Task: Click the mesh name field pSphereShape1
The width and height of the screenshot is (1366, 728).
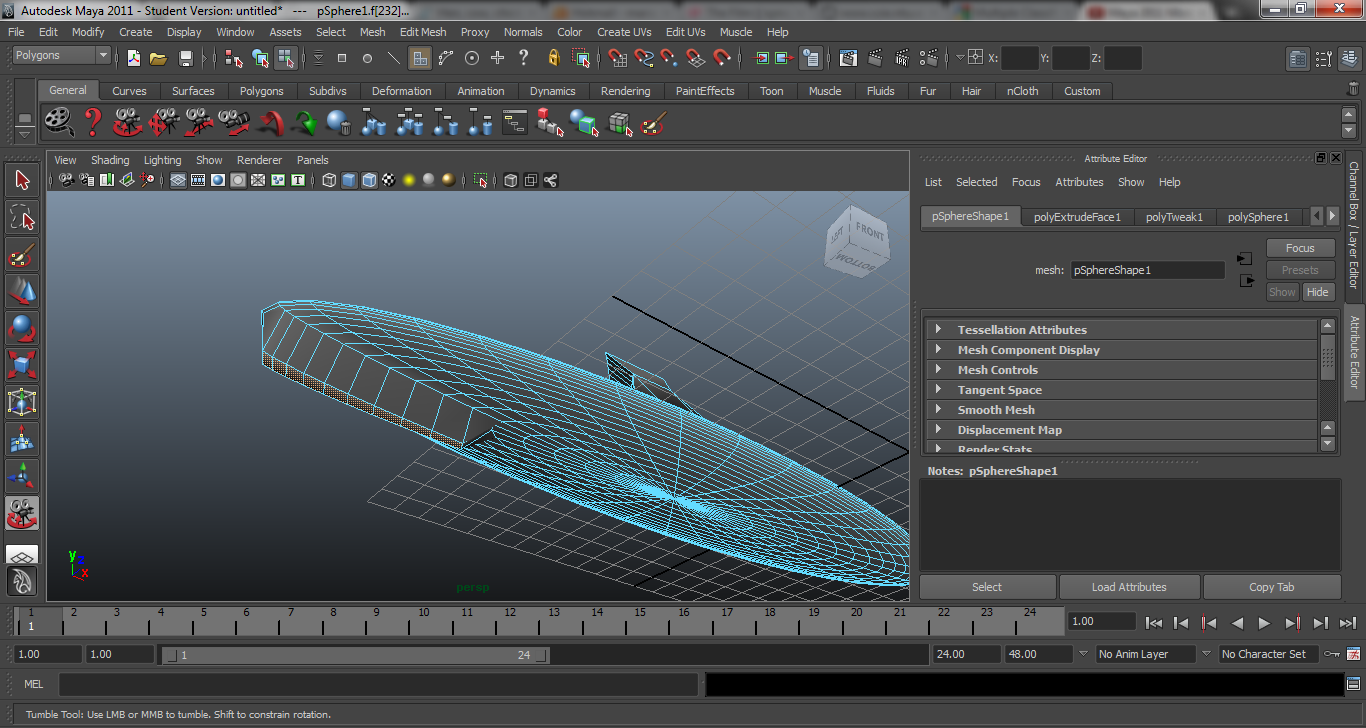Action: click(1147, 270)
